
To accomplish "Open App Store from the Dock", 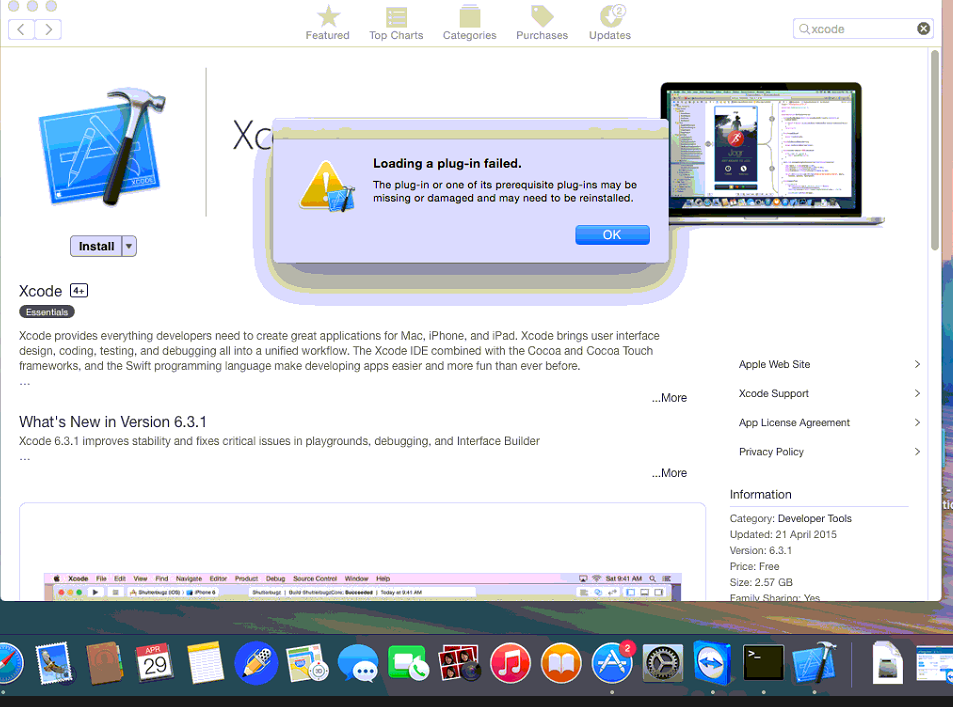I will click(612, 663).
